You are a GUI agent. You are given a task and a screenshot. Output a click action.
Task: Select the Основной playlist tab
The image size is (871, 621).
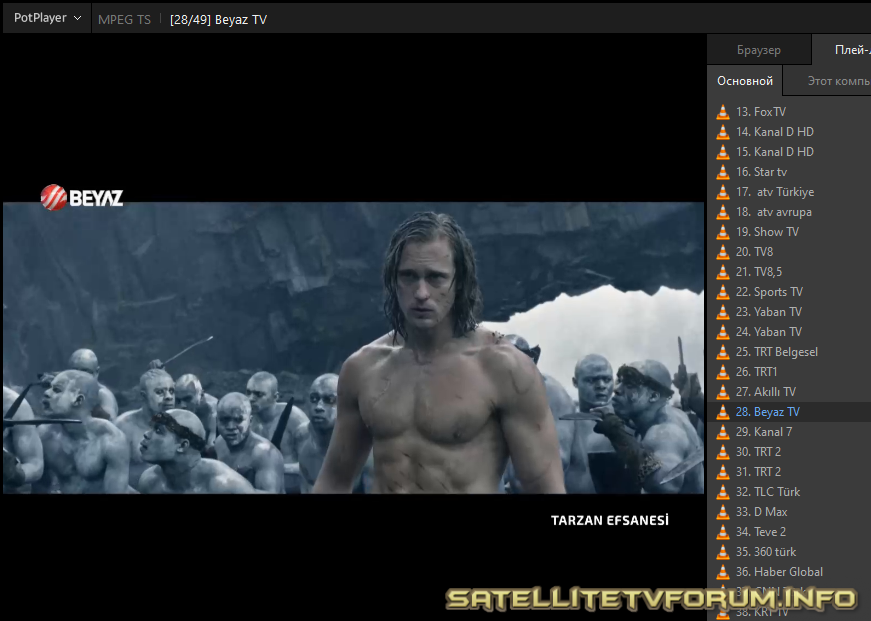(745, 81)
